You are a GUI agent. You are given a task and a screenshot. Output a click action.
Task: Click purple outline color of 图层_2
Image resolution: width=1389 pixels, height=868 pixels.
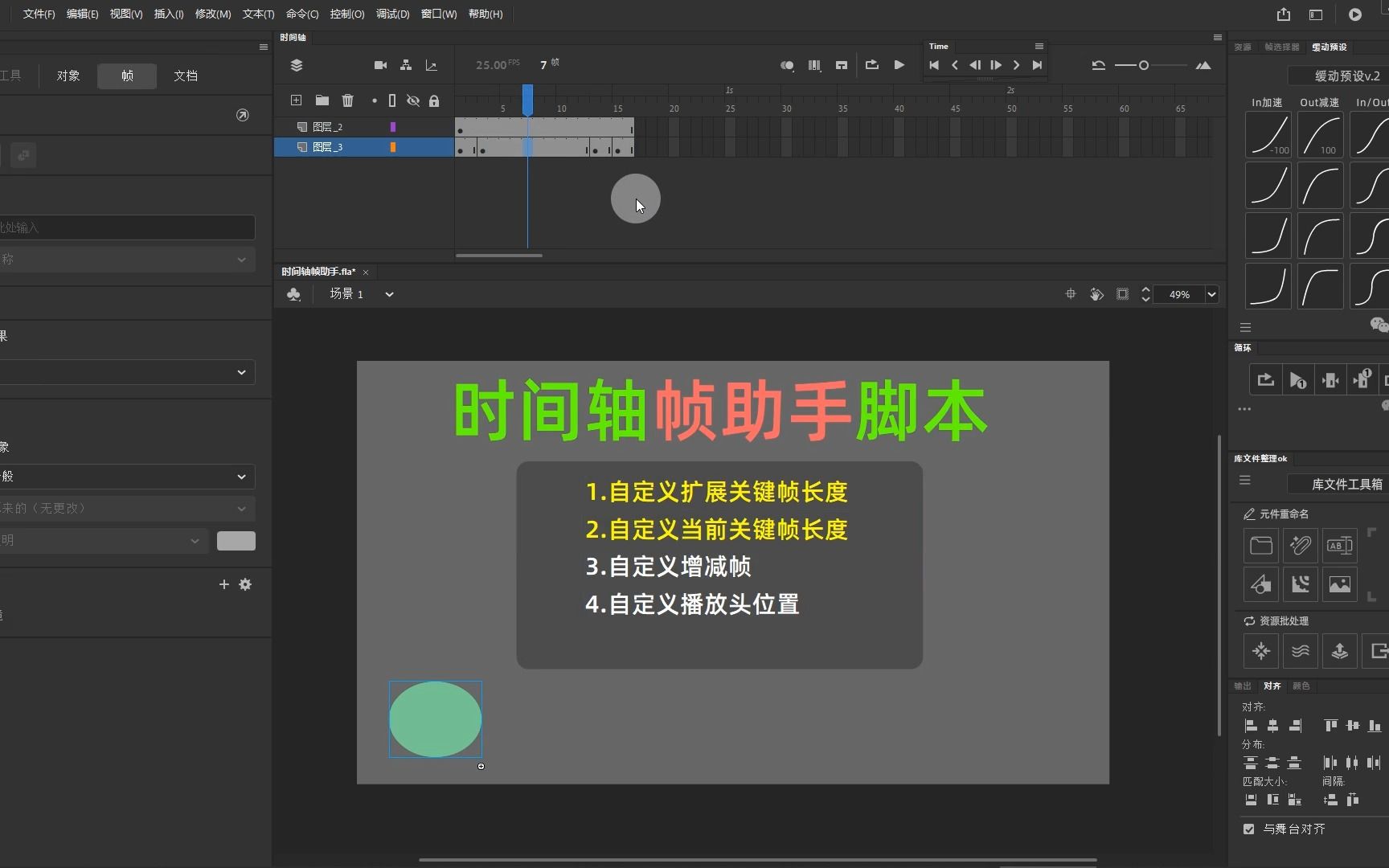coord(393,127)
